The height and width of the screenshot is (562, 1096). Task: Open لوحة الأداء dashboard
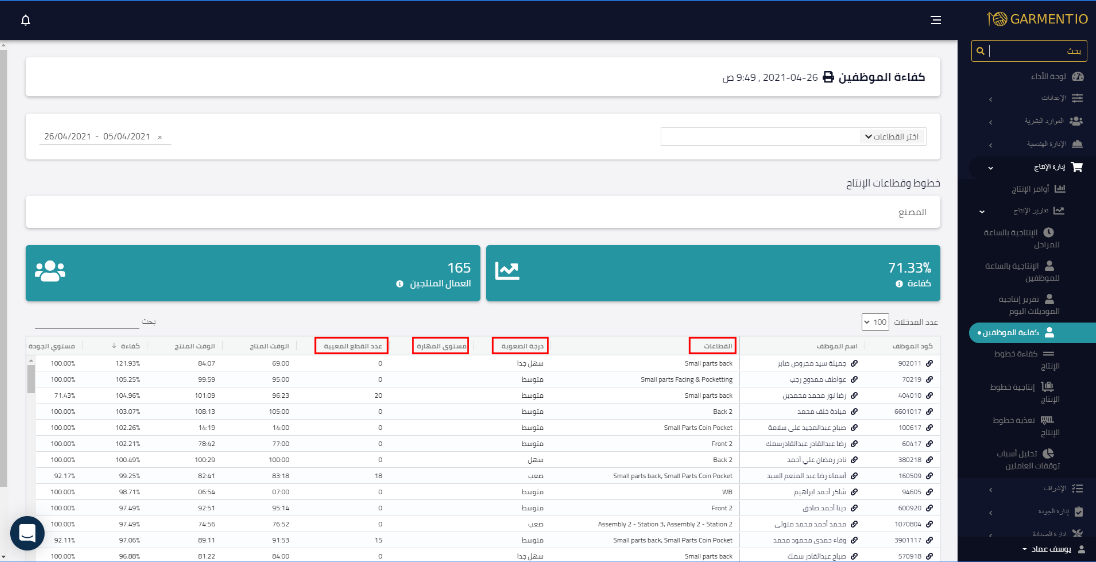1057,77
